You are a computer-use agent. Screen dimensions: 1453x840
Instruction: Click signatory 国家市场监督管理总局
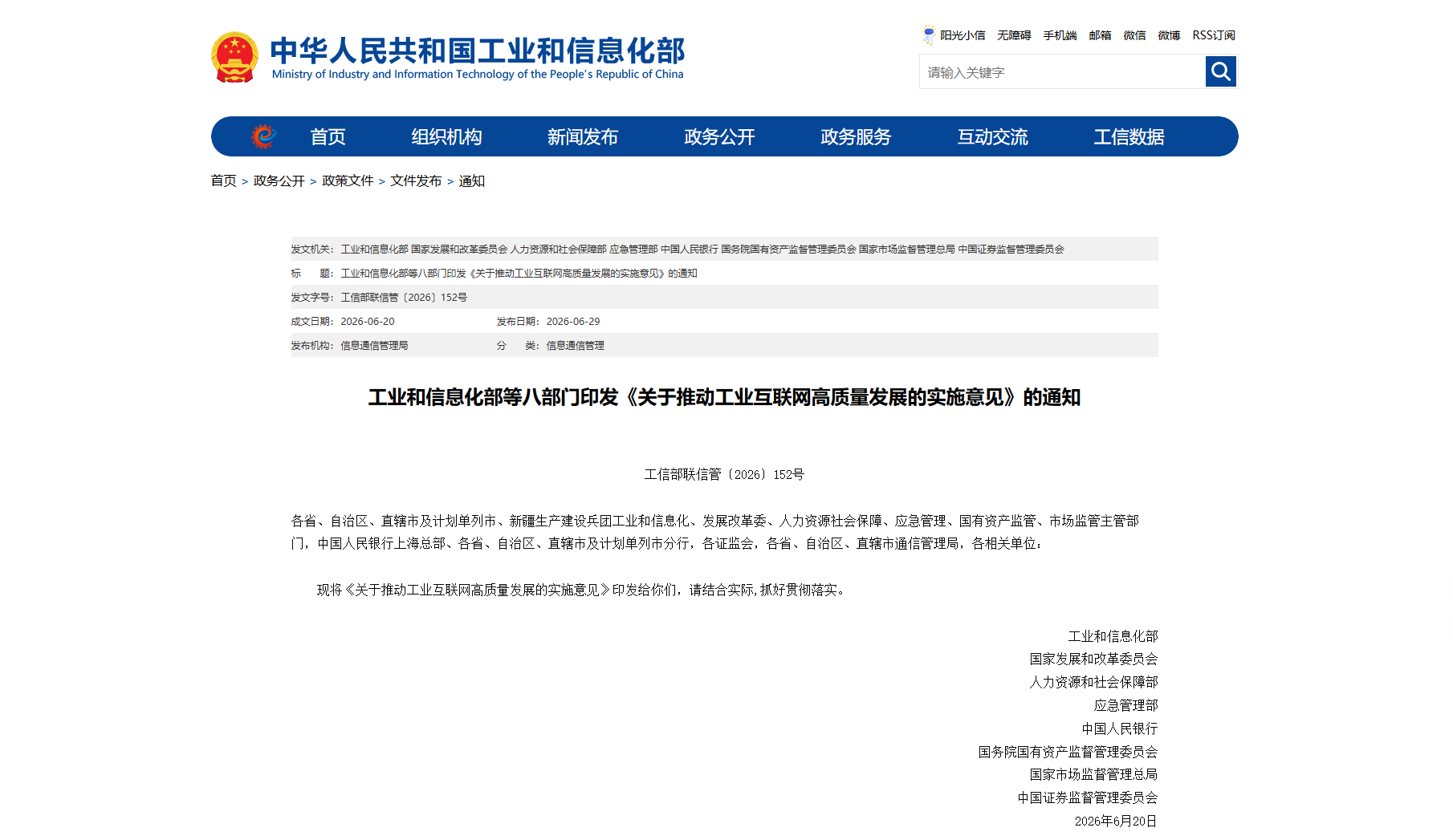(x=1093, y=775)
